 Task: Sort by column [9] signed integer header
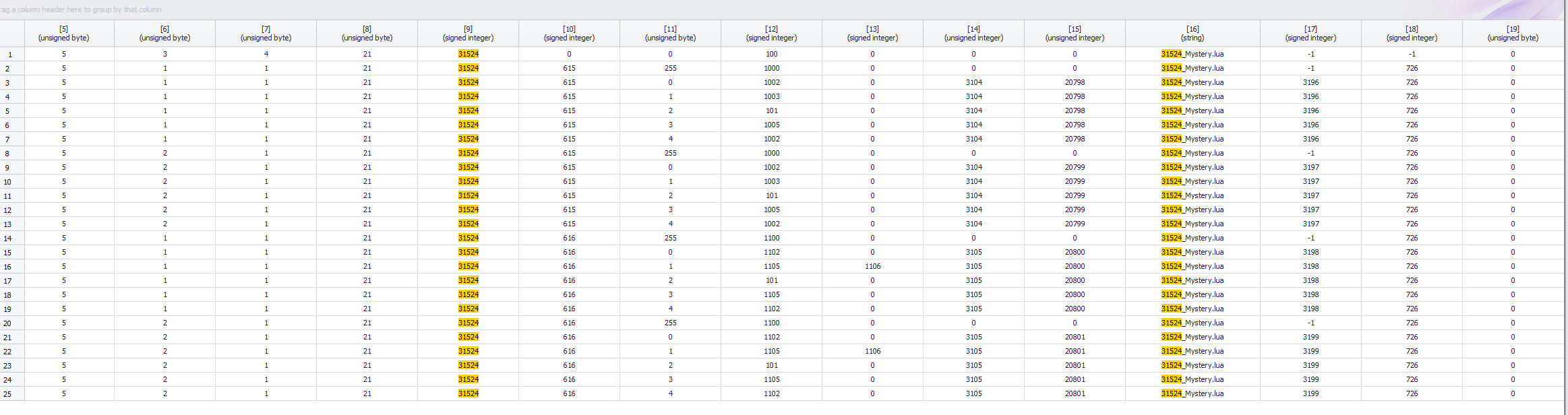[x=468, y=33]
